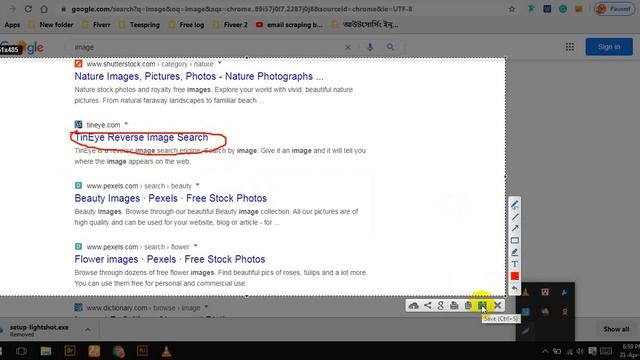
Task: Click the Lightshot Save icon
Action: [482, 305]
